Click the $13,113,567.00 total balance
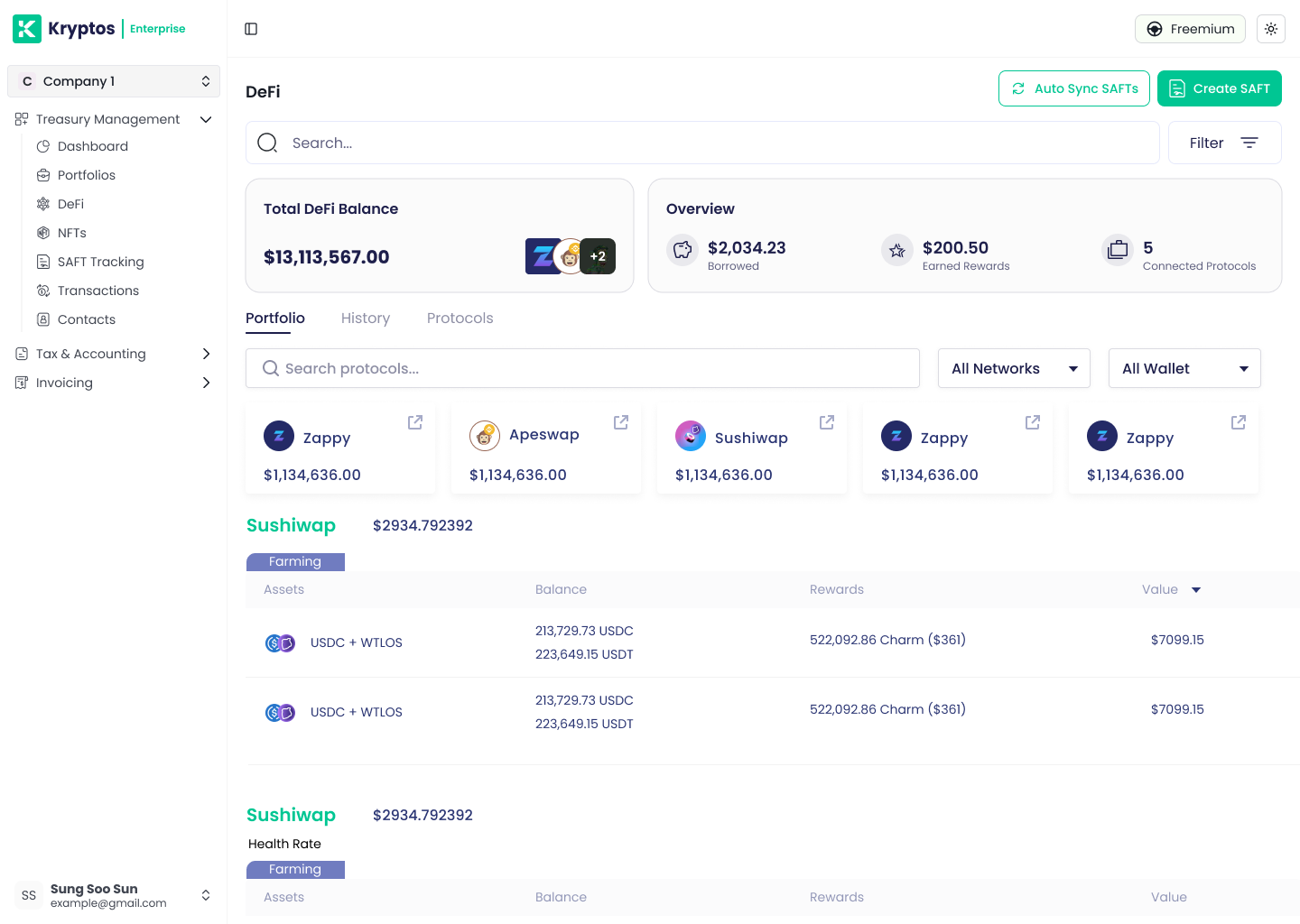This screenshot has height=924, width=1300. [327, 257]
